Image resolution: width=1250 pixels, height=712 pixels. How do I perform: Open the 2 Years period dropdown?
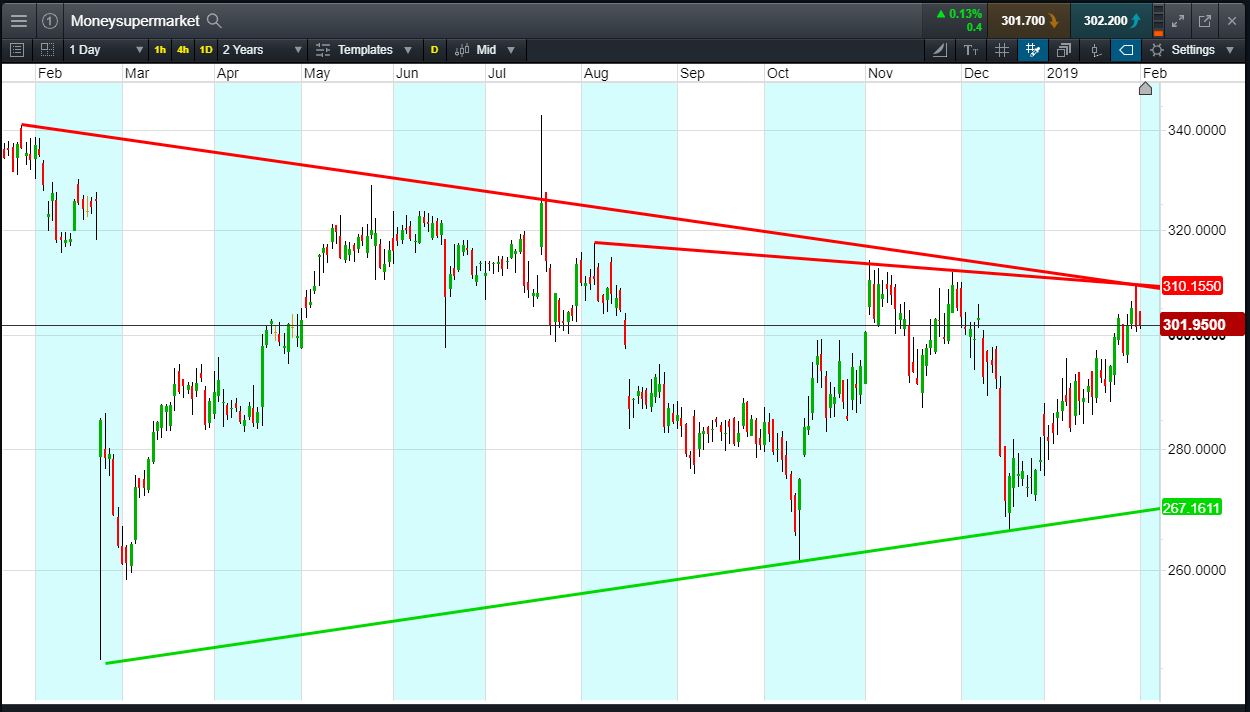(x=262, y=49)
